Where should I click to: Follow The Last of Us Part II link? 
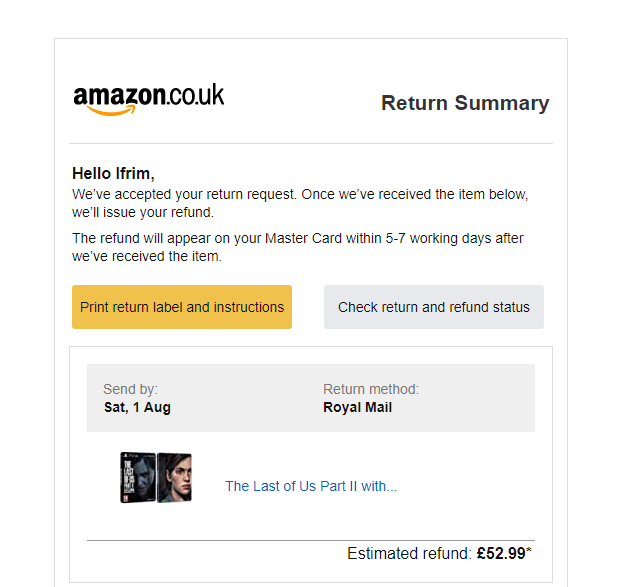pyautogui.click(x=311, y=486)
